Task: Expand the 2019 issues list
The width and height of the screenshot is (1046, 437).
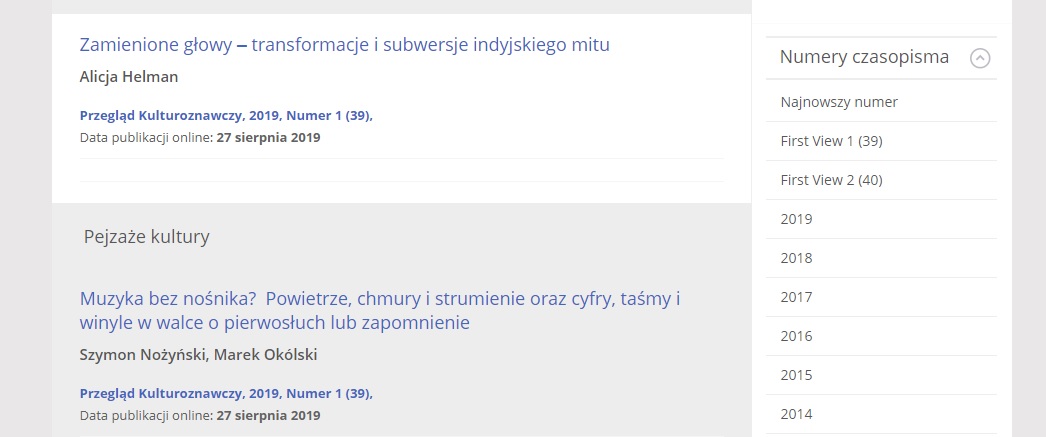Action: click(x=797, y=219)
